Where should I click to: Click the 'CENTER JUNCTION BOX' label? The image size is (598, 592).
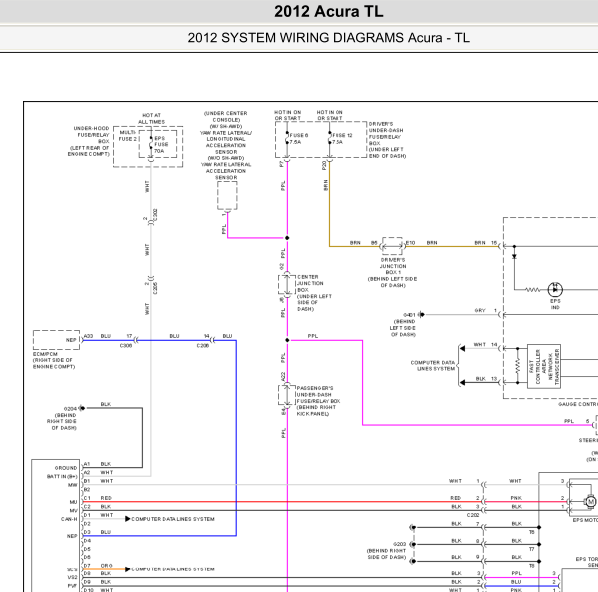tap(310, 283)
